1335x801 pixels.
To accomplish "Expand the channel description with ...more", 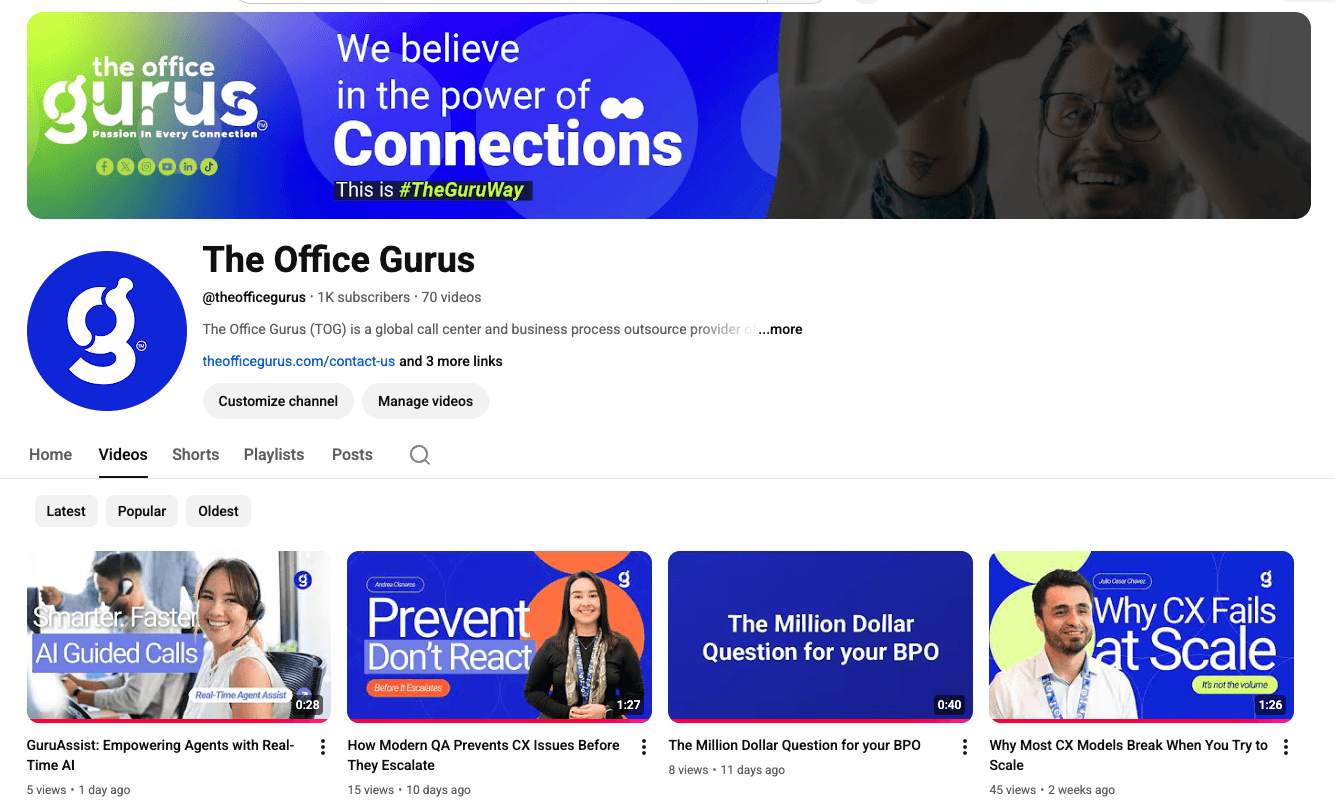I will point(780,329).
